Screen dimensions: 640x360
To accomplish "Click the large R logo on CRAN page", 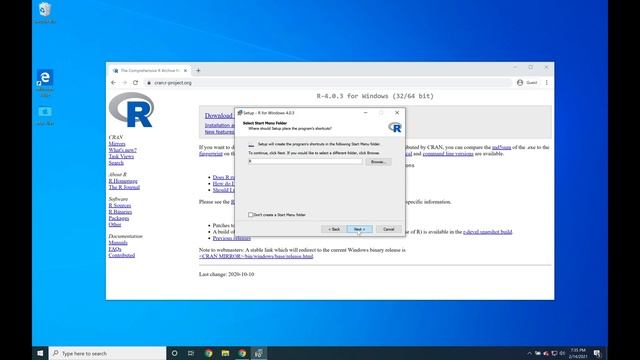I will click(x=131, y=110).
